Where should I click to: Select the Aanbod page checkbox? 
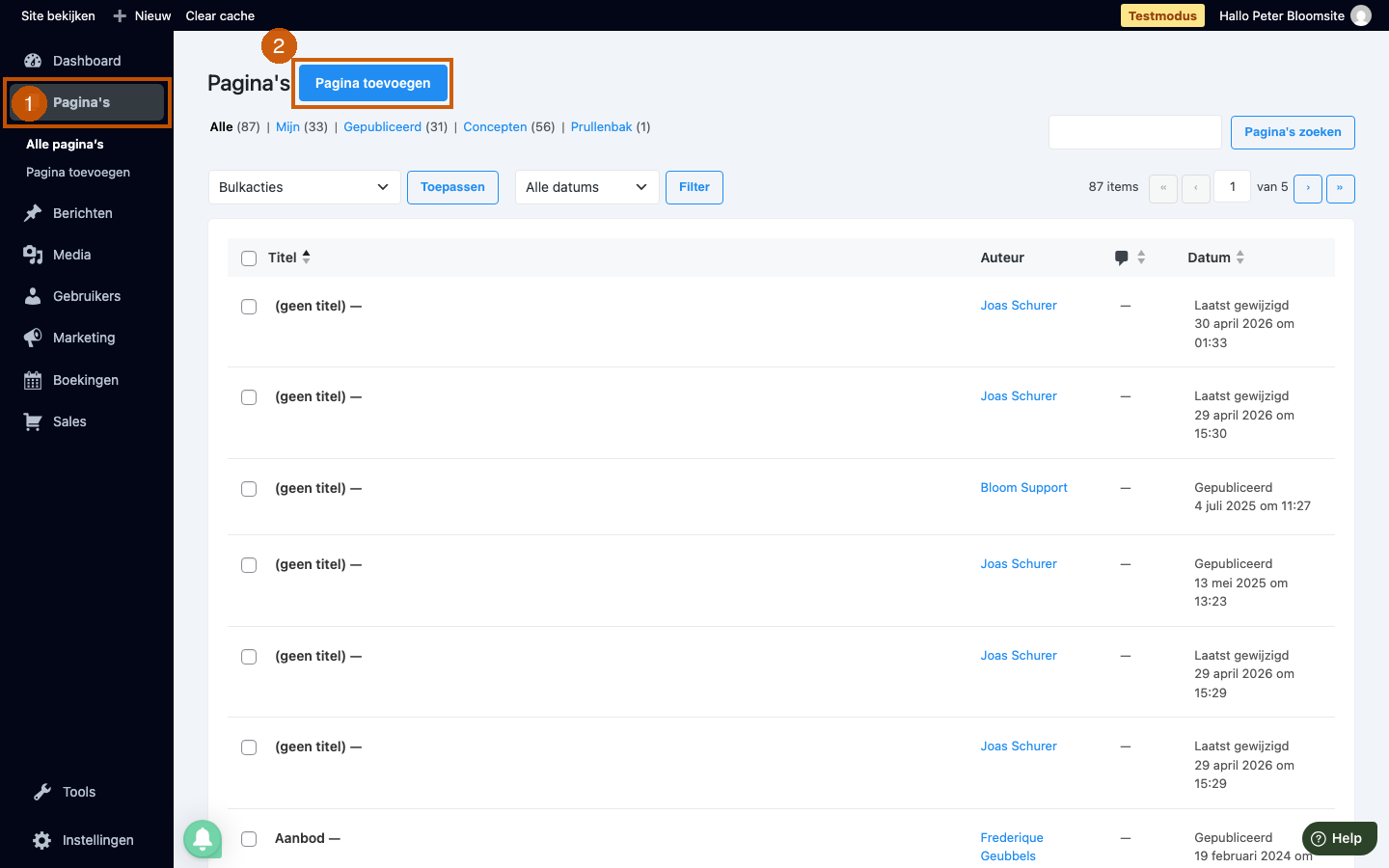coord(249,839)
